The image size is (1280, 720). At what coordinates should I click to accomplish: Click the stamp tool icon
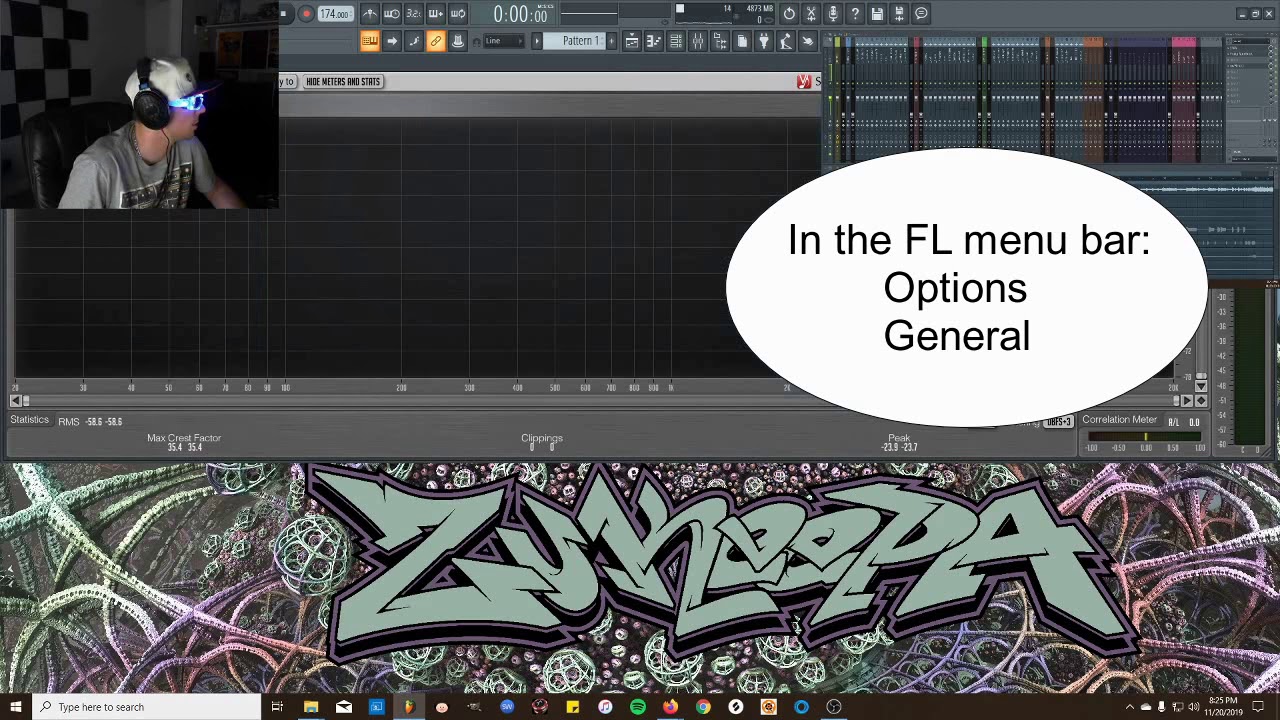pyautogui.click(x=458, y=41)
